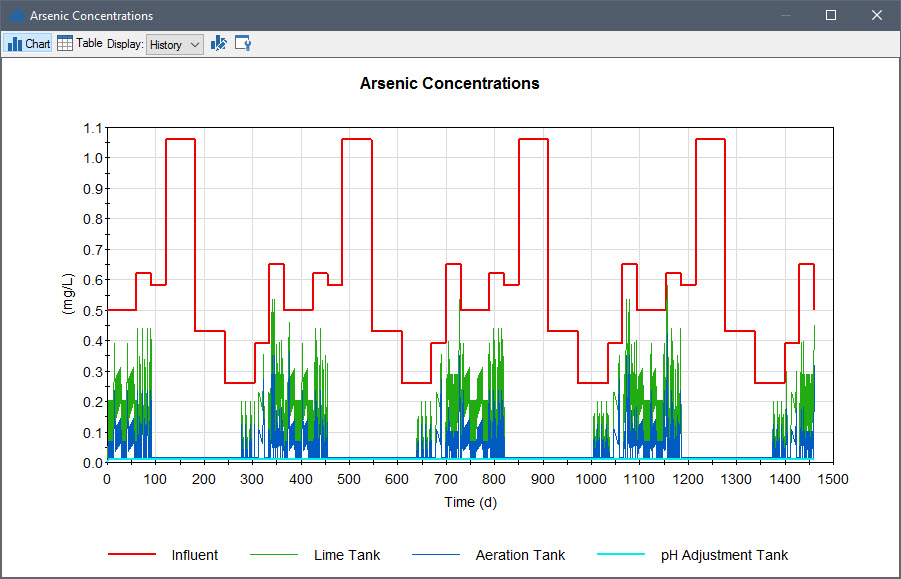Click the Lime Tank legend label
The width and height of the screenshot is (901, 579).
347,555
